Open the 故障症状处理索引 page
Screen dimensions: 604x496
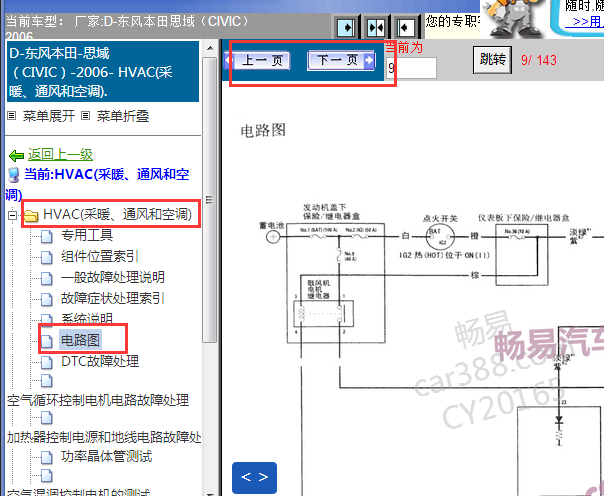pyautogui.click(x=112, y=298)
